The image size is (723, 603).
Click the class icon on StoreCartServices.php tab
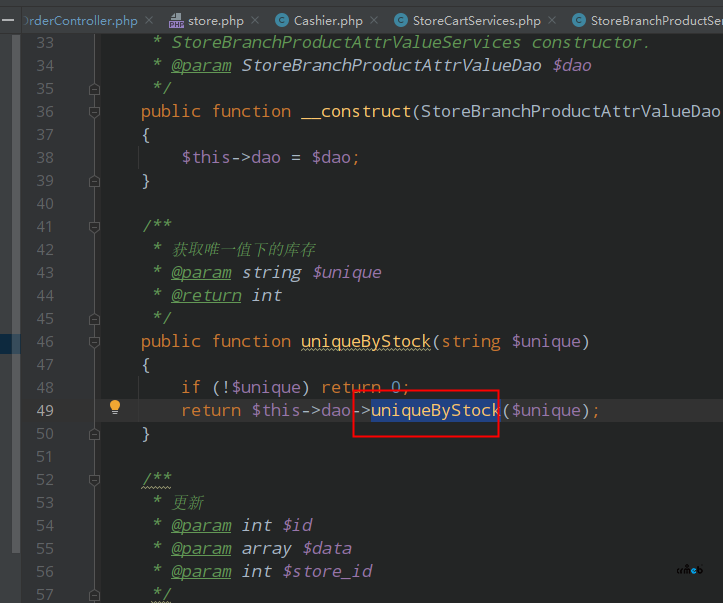[x=401, y=20]
